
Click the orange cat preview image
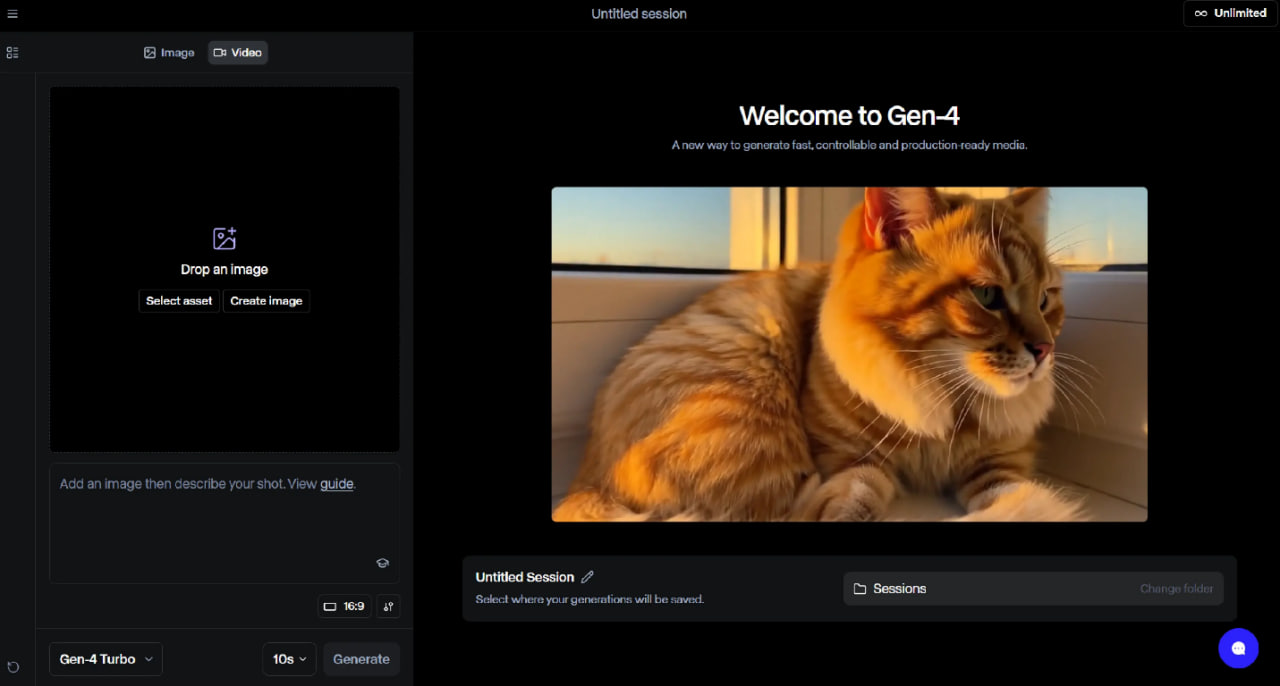pyautogui.click(x=849, y=354)
